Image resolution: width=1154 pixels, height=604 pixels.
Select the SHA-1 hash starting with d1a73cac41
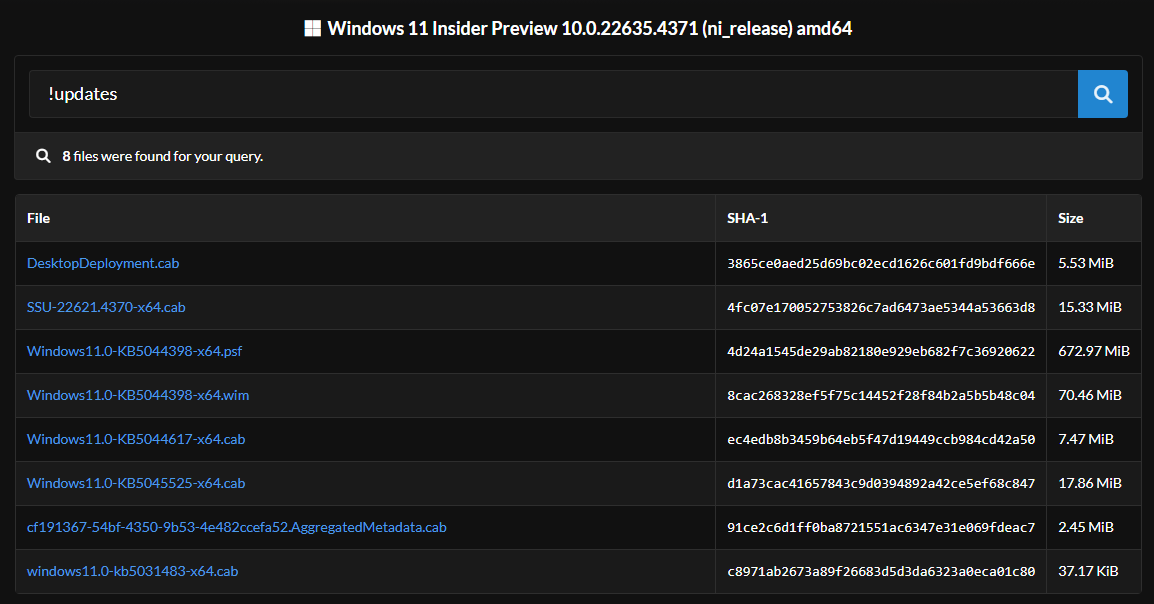click(881, 483)
